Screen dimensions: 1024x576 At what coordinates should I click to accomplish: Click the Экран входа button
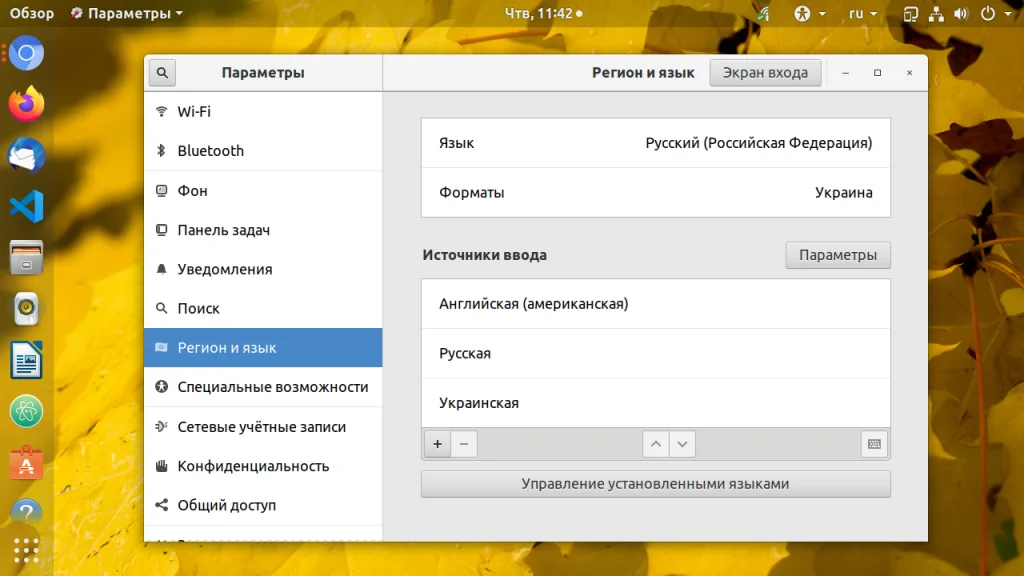(765, 72)
